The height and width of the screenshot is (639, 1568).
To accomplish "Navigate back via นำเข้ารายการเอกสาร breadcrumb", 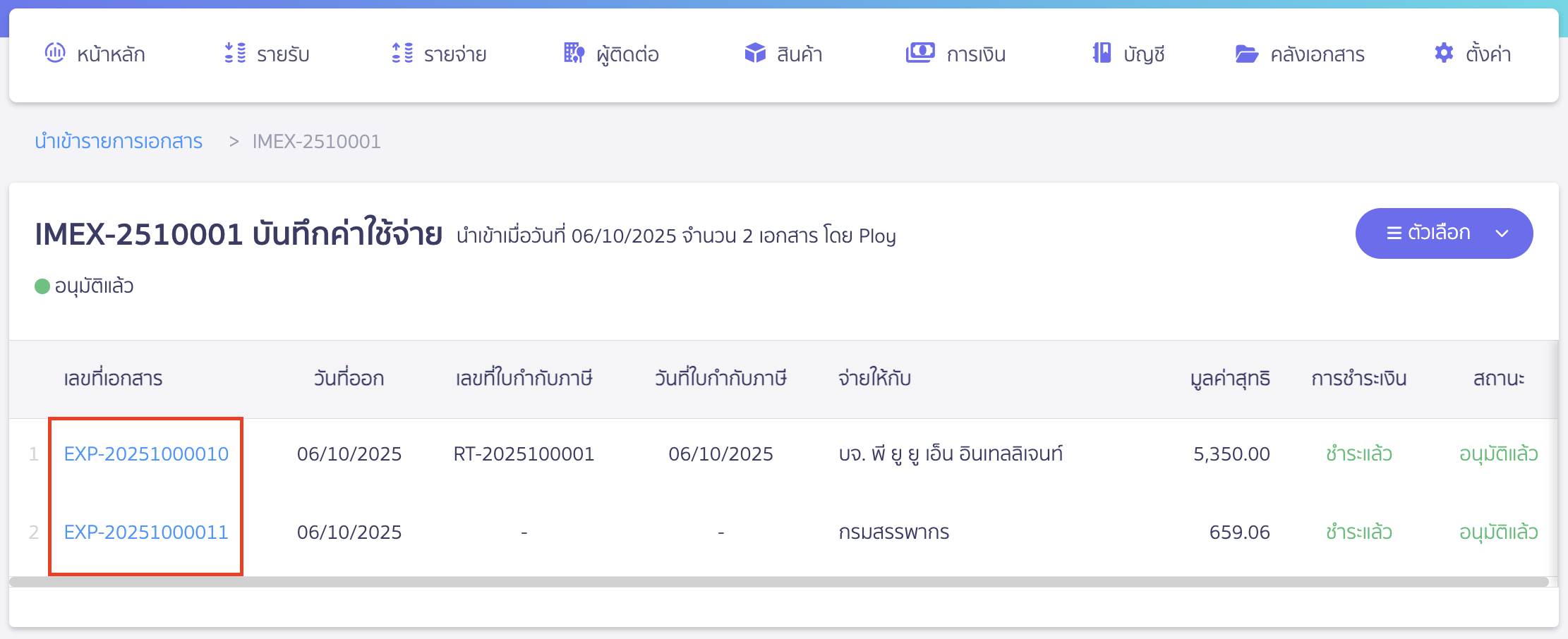I will click(x=119, y=141).
